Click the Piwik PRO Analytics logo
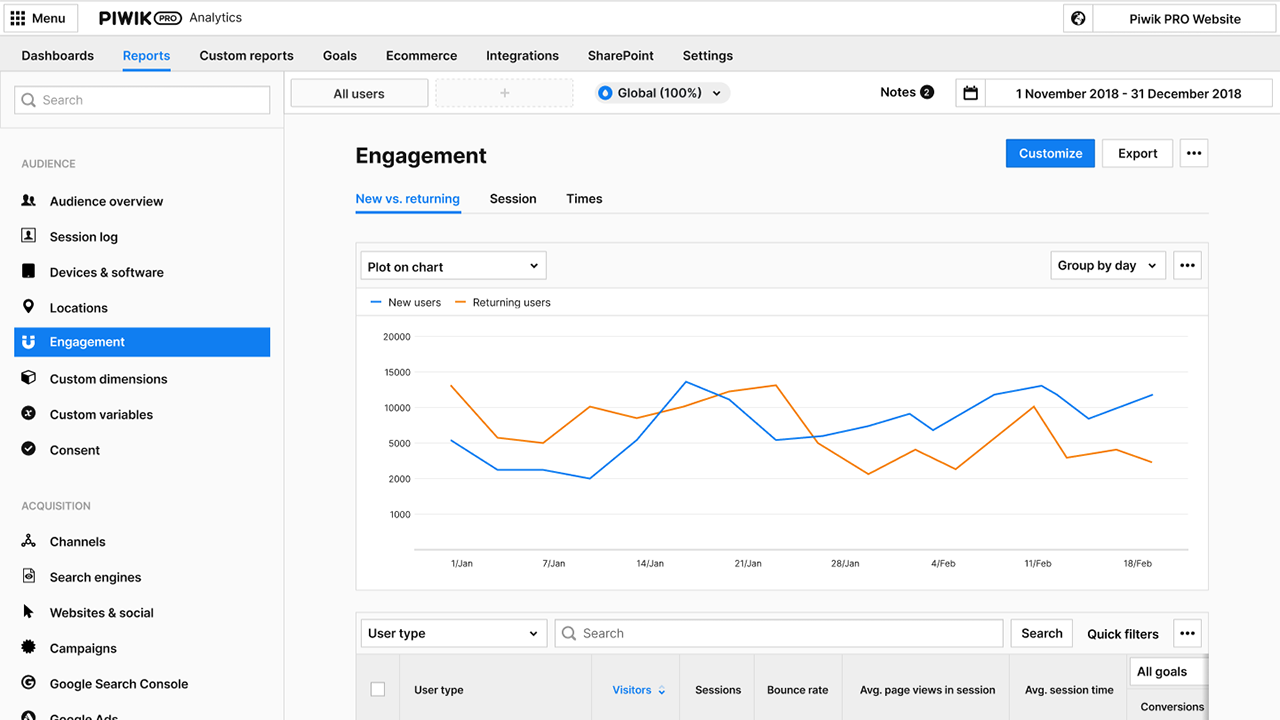The width and height of the screenshot is (1280, 720). 171,18
